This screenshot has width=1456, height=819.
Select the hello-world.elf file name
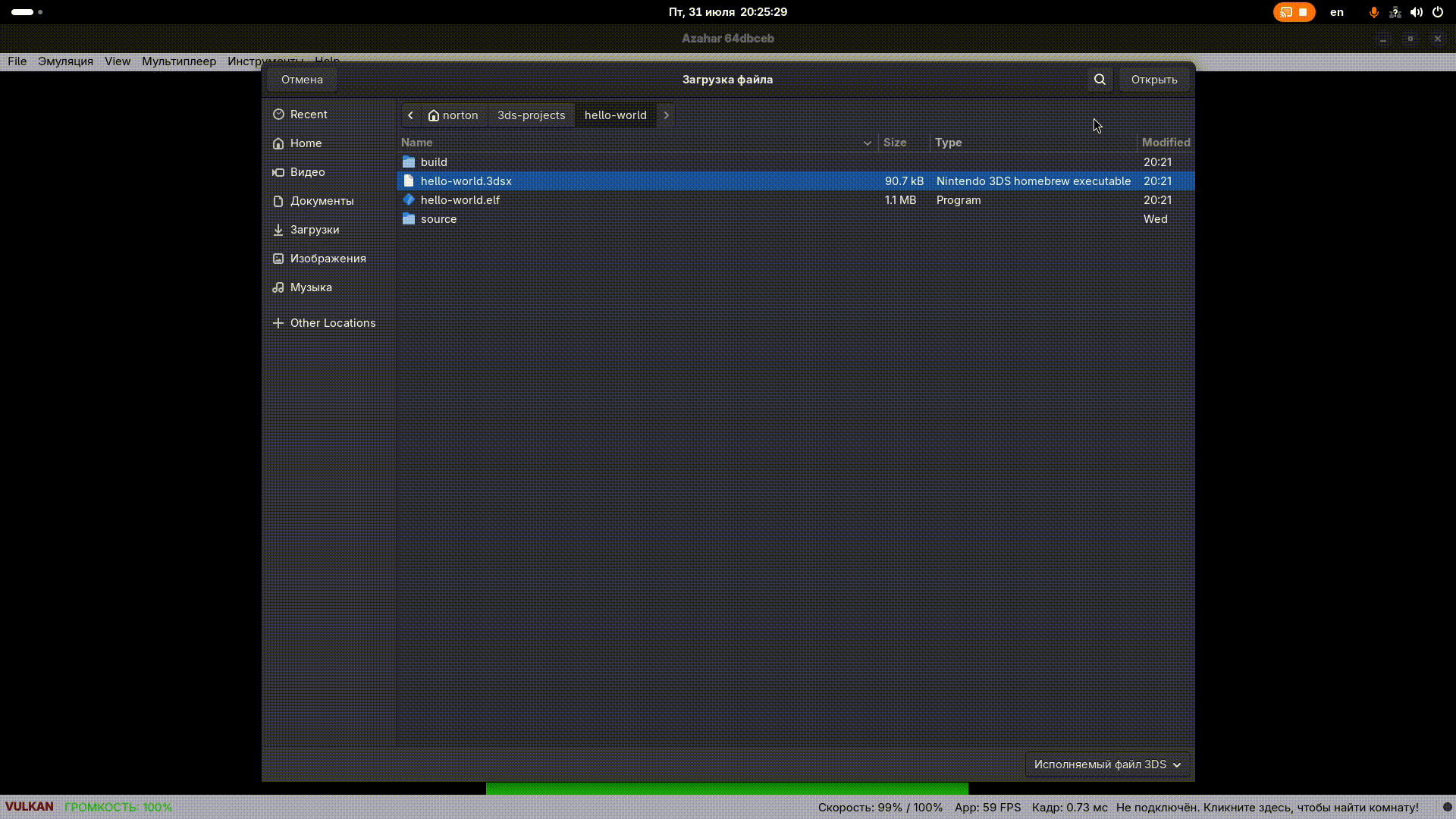(x=460, y=200)
